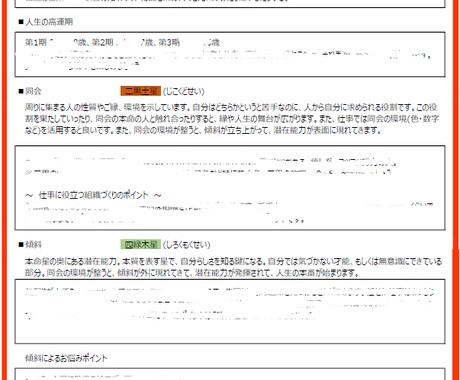Click the reading (しろくもくせい)
This screenshot has height=380, width=460.
pos(186,245)
